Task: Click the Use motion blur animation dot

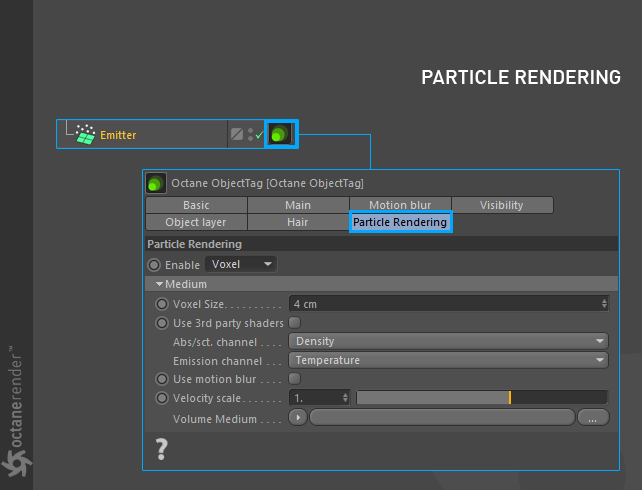Action: (x=162, y=379)
